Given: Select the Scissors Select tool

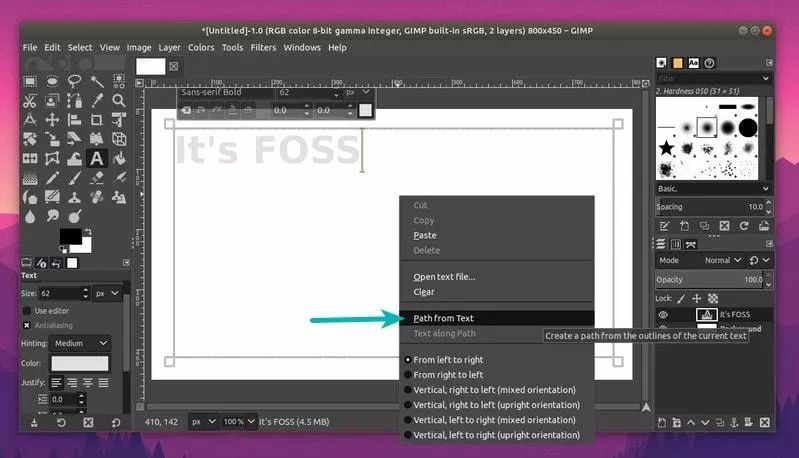Looking at the screenshot, I should pos(30,100).
